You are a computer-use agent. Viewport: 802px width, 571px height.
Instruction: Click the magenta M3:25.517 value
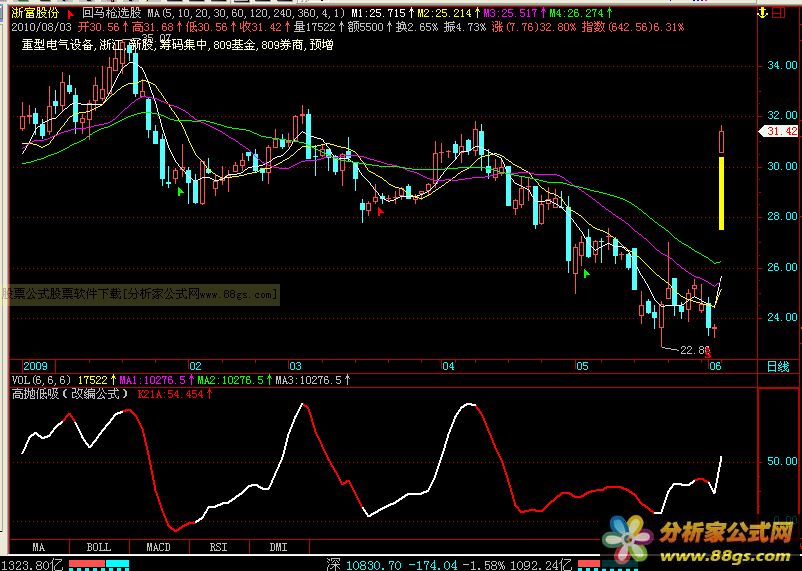tap(510, 13)
